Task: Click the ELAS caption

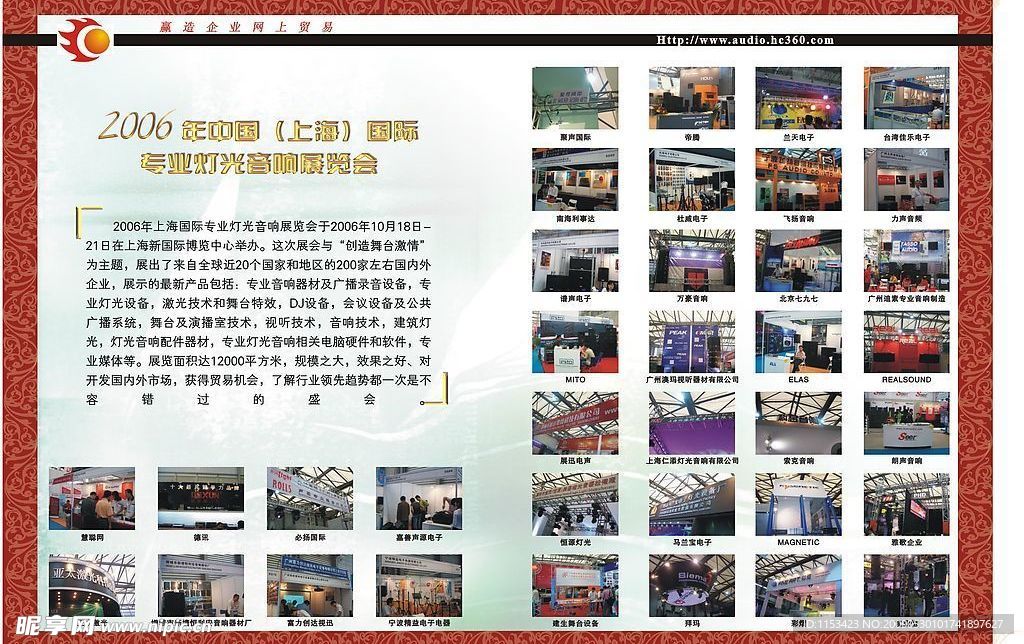Action: point(798,379)
